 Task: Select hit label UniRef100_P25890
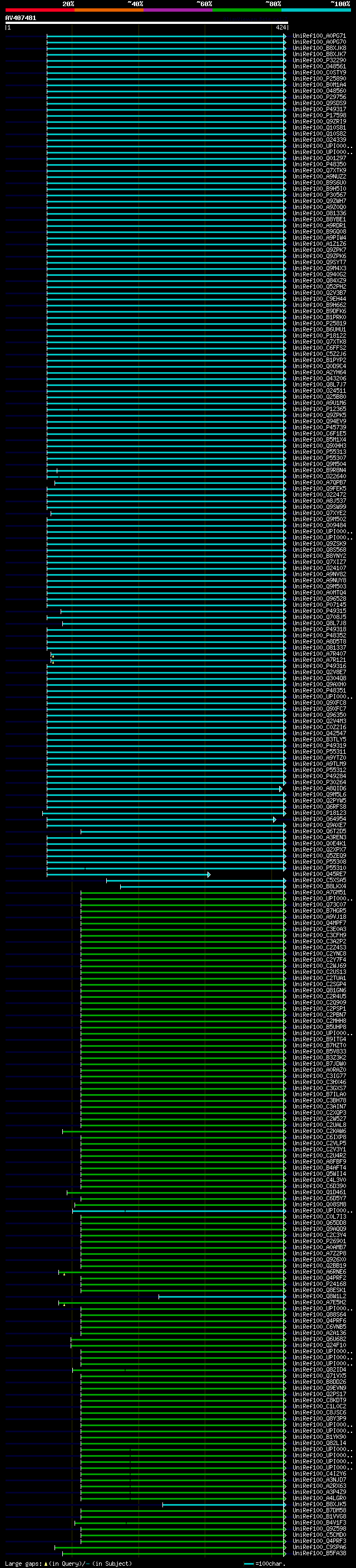(319, 78)
